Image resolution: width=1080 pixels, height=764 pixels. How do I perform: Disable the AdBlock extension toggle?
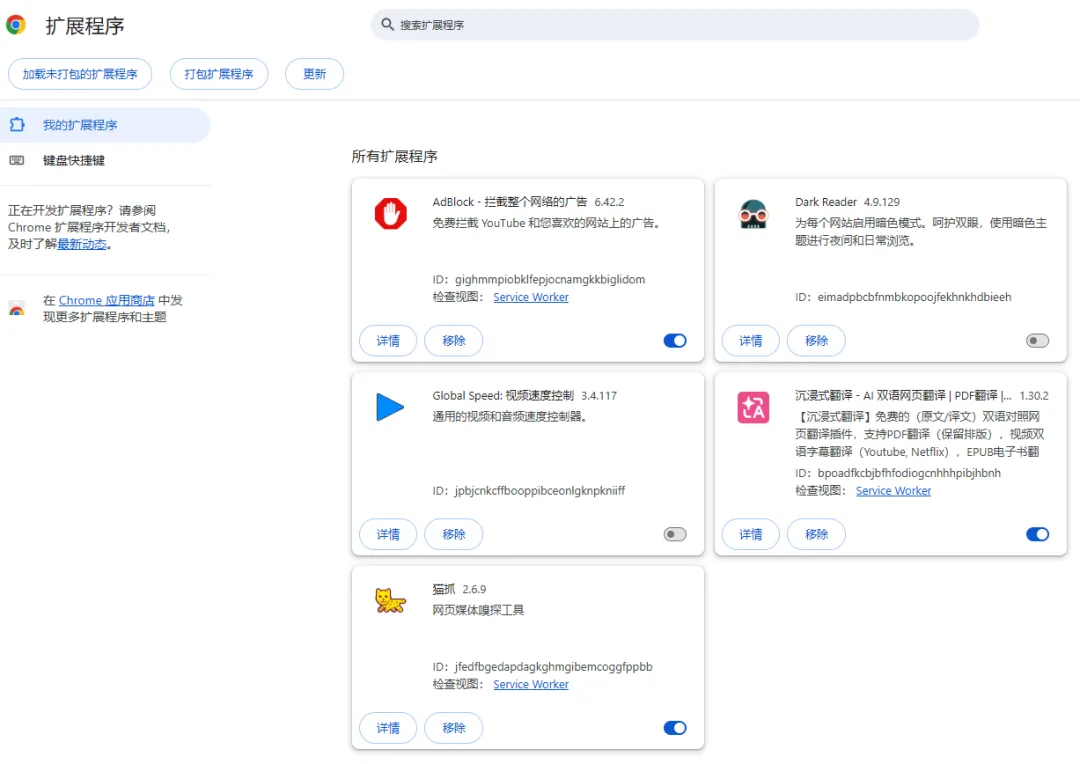coord(675,340)
